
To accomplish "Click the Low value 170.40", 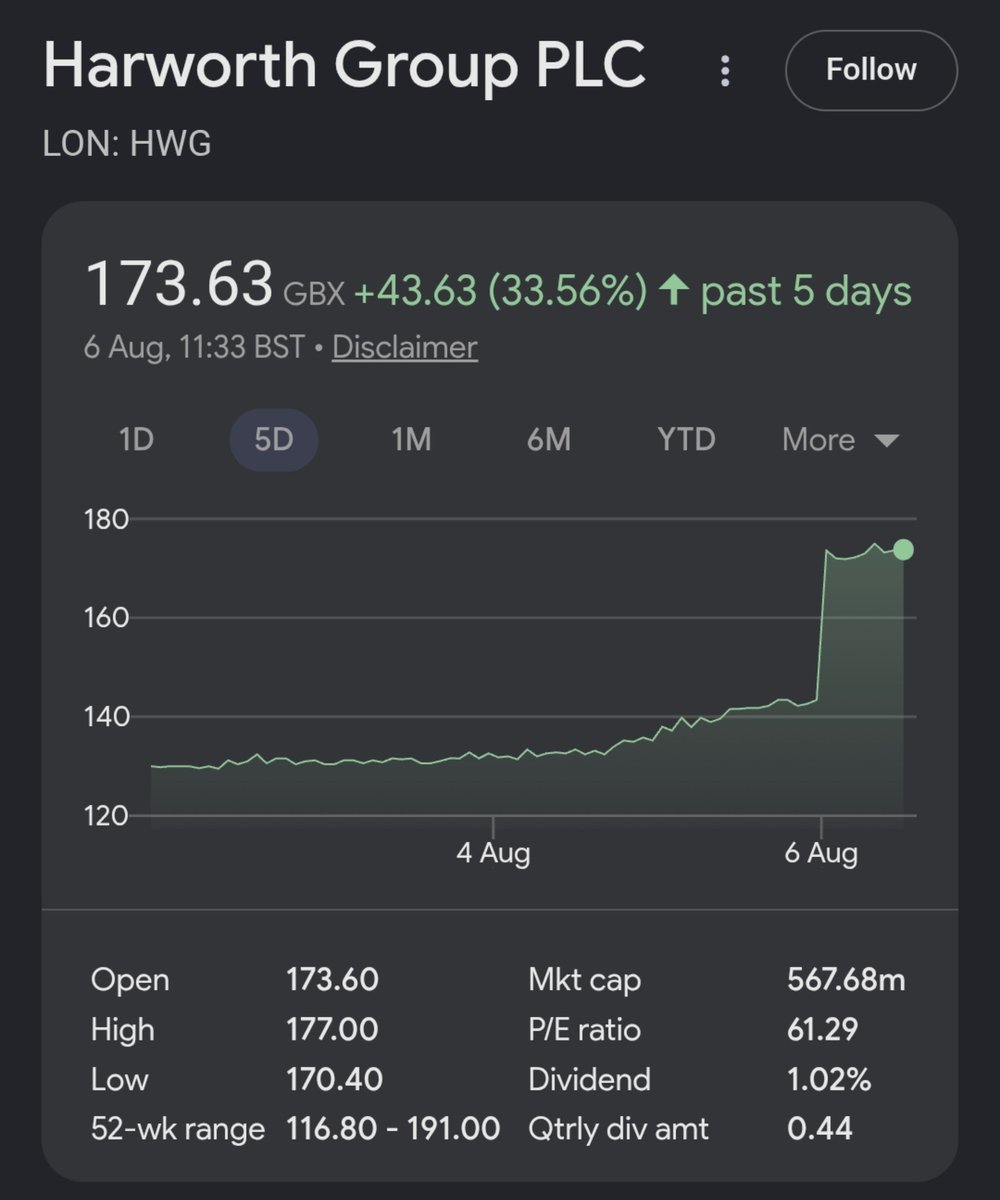I will pyautogui.click(x=334, y=1079).
